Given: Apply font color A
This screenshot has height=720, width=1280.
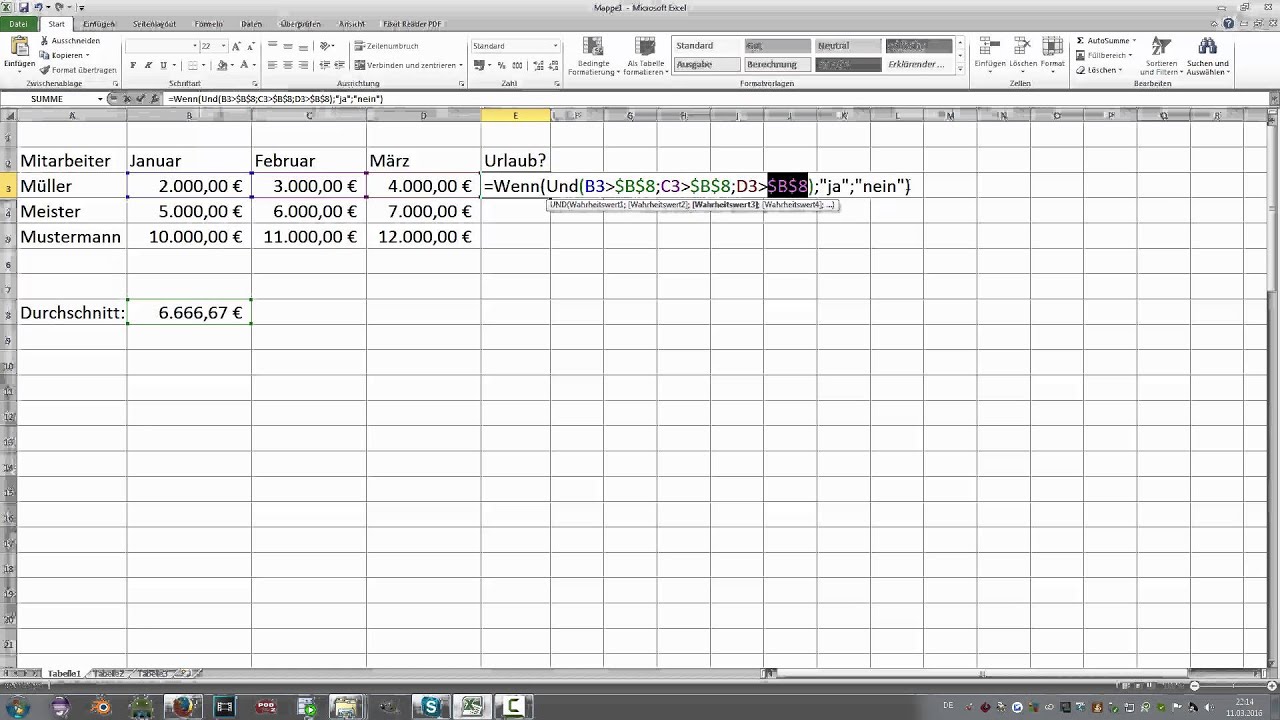Looking at the screenshot, I should tap(244, 65).
